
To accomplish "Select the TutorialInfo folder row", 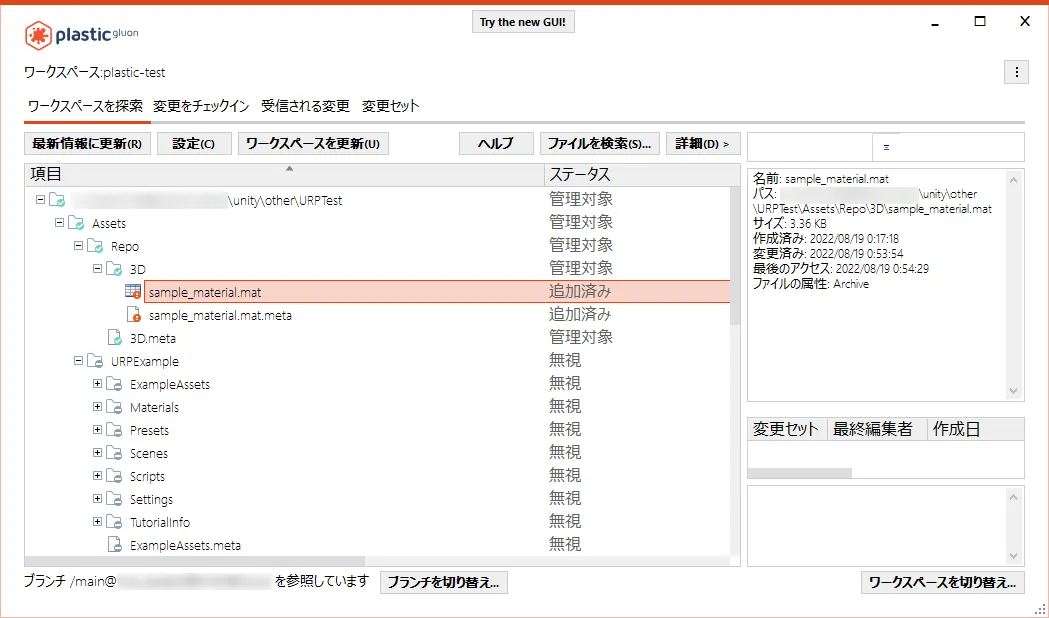I will click(x=378, y=522).
